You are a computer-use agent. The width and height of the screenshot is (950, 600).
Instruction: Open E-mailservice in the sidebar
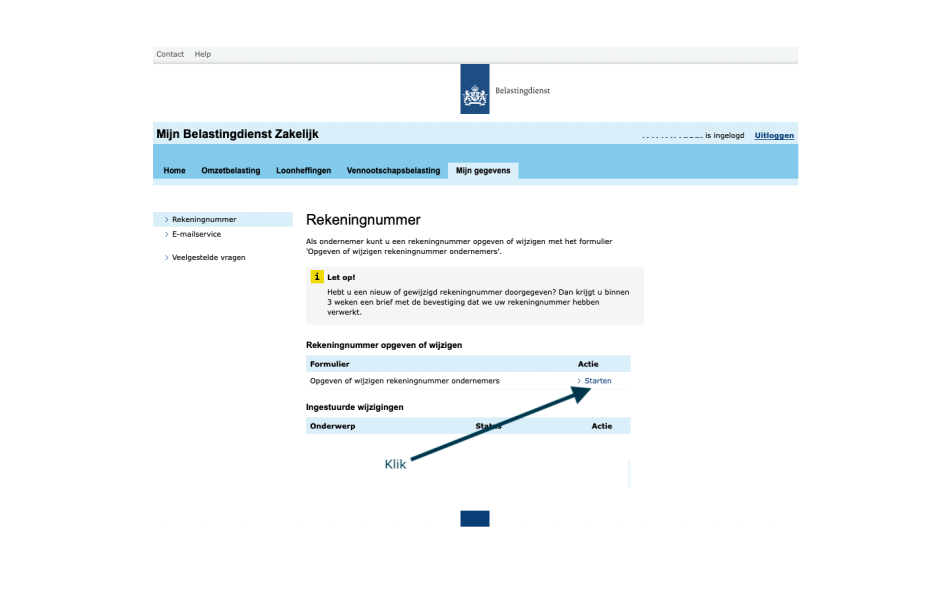196,234
